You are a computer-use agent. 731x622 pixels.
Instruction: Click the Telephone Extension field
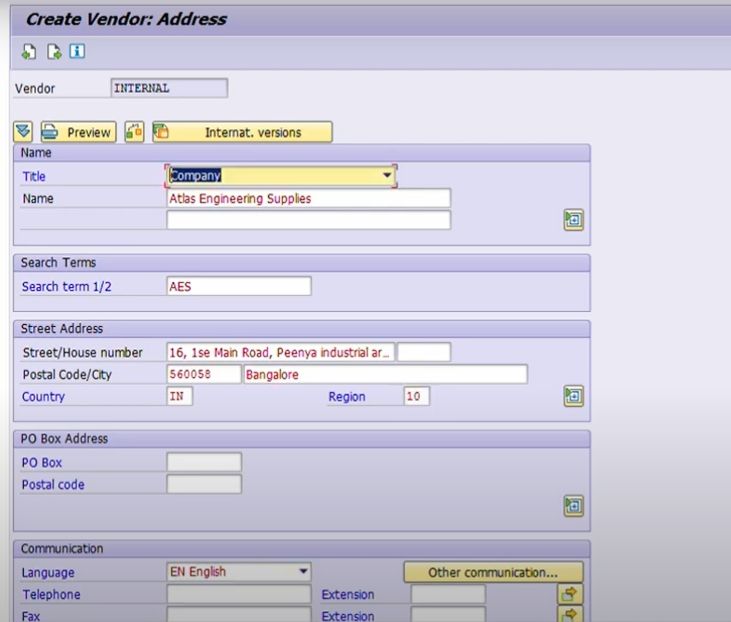[448, 594]
